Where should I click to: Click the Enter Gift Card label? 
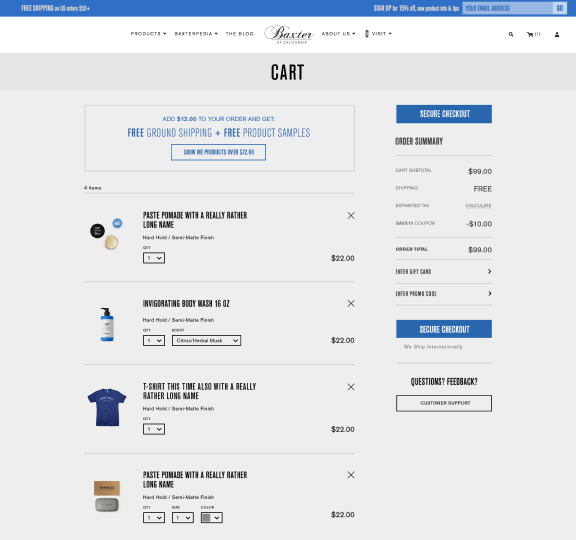pos(413,272)
